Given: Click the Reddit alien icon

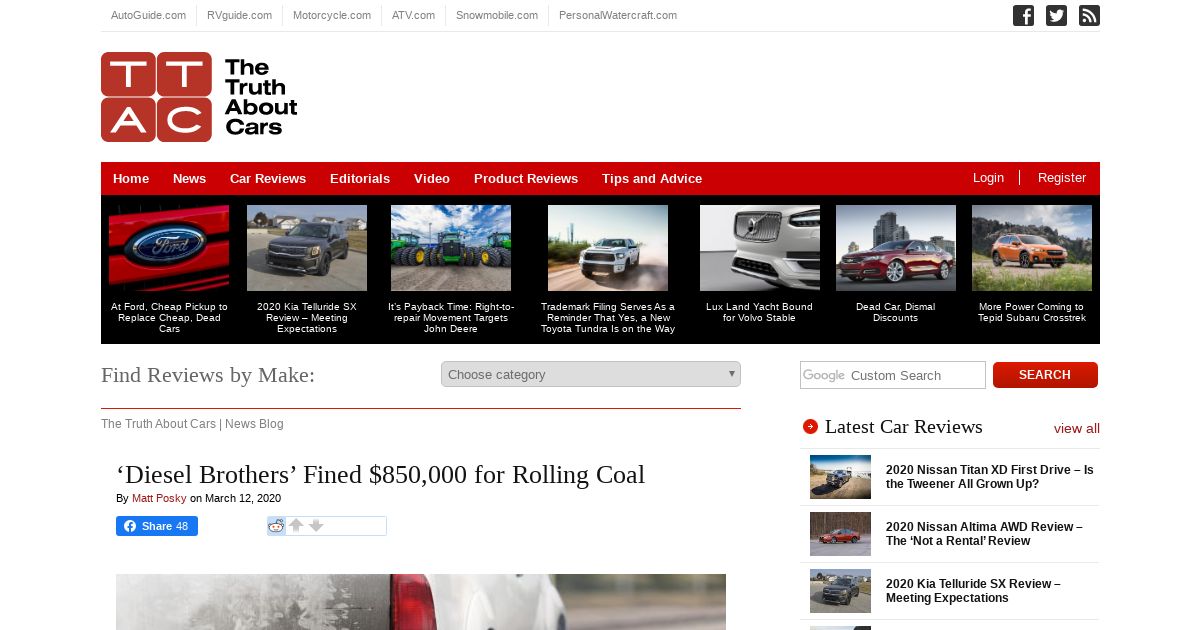Looking at the screenshot, I should 277,526.
